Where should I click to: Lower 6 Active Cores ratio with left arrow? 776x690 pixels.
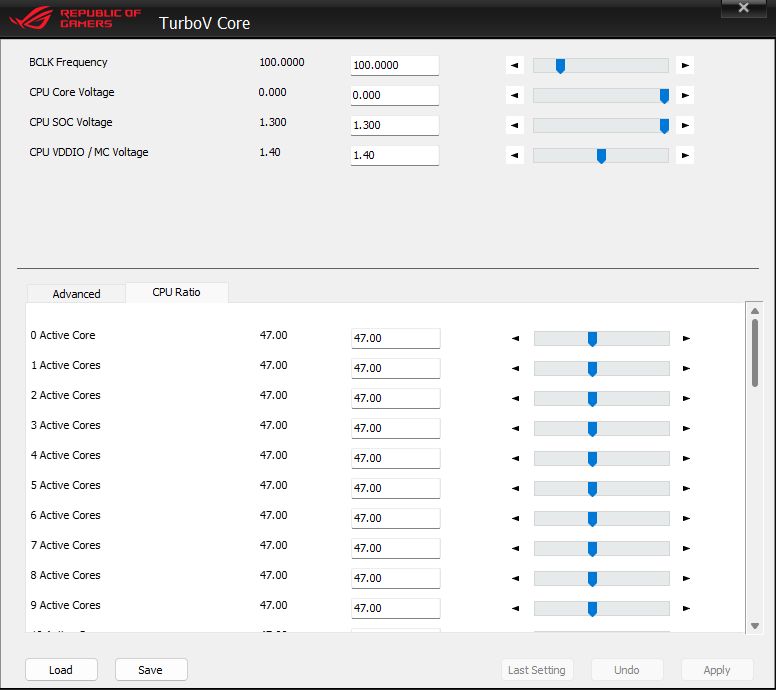(x=516, y=519)
